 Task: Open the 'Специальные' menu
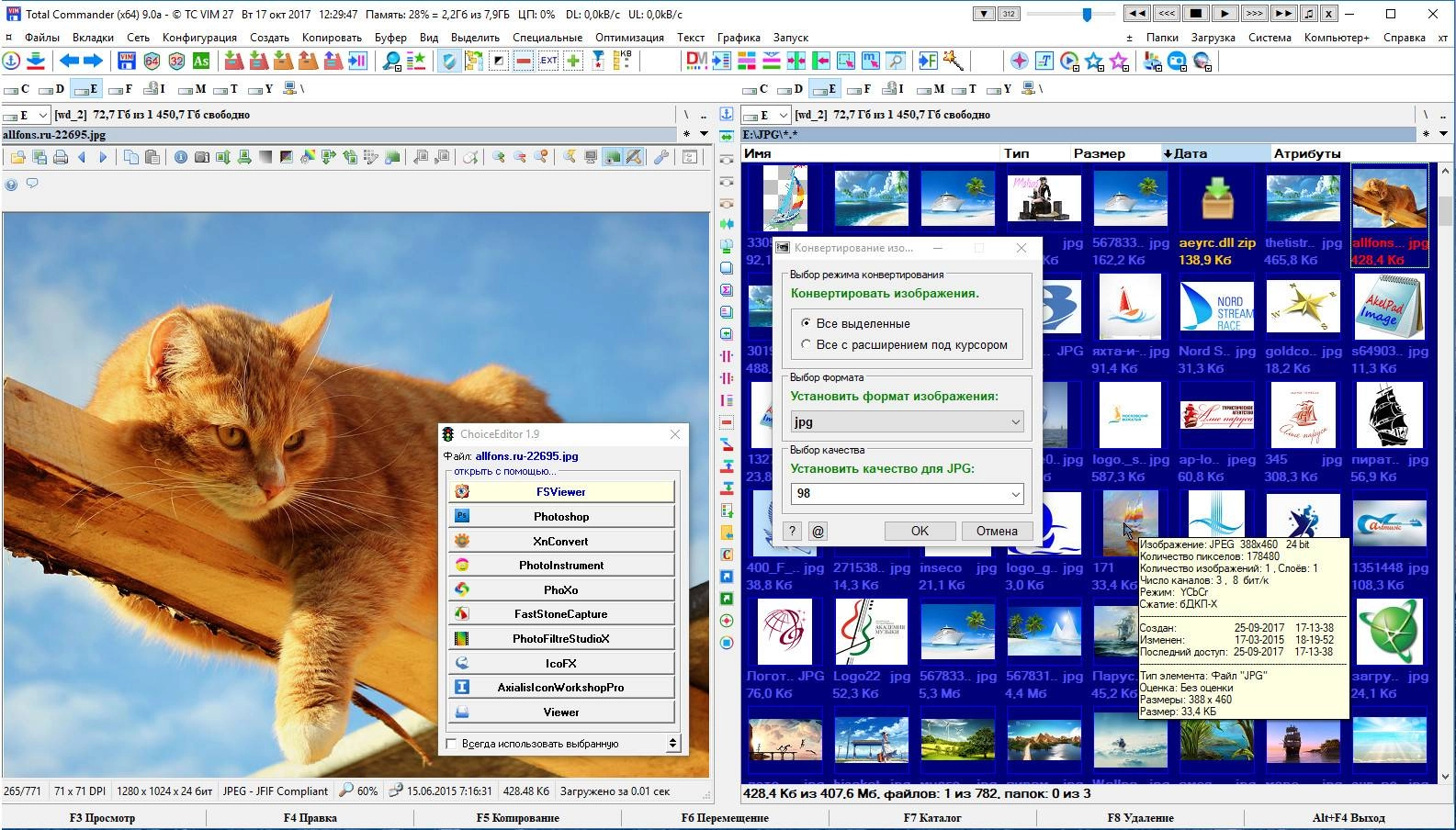pos(547,38)
